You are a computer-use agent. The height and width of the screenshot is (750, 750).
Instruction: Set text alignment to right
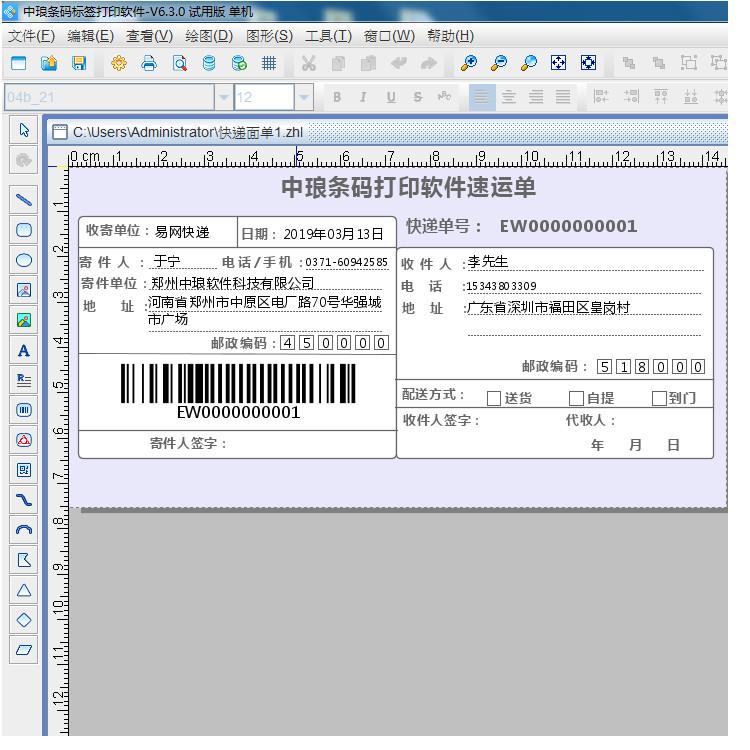[x=536, y=97]
